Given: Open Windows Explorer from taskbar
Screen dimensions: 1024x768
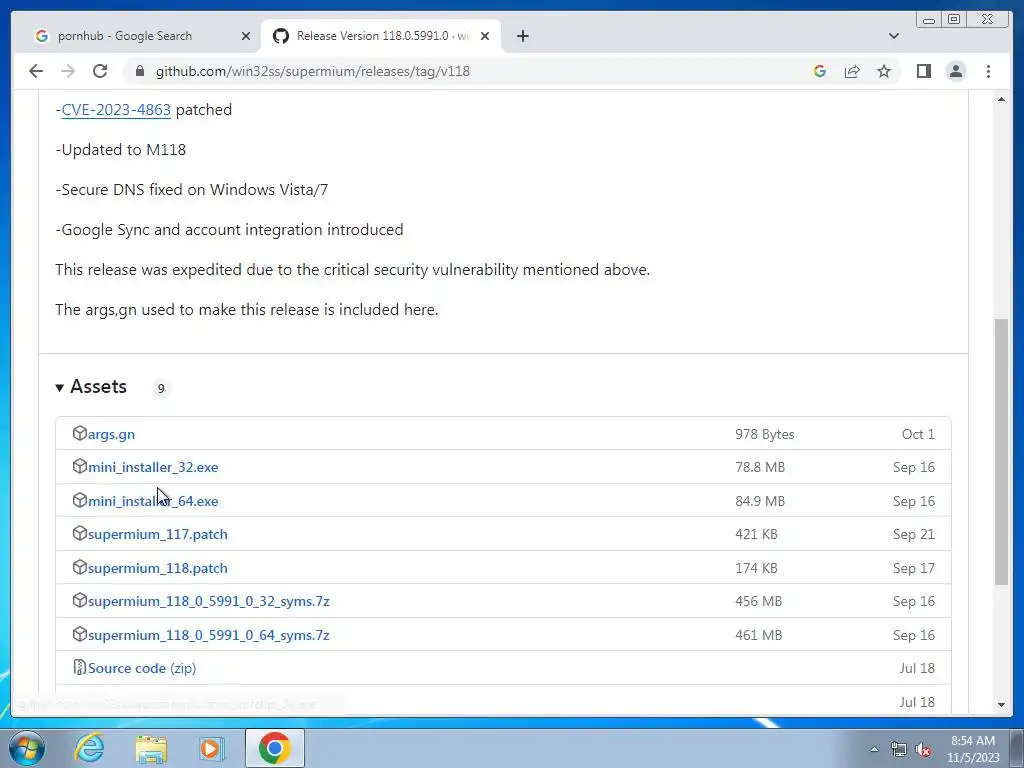Looking at the screenshot, I should [151, 748].
